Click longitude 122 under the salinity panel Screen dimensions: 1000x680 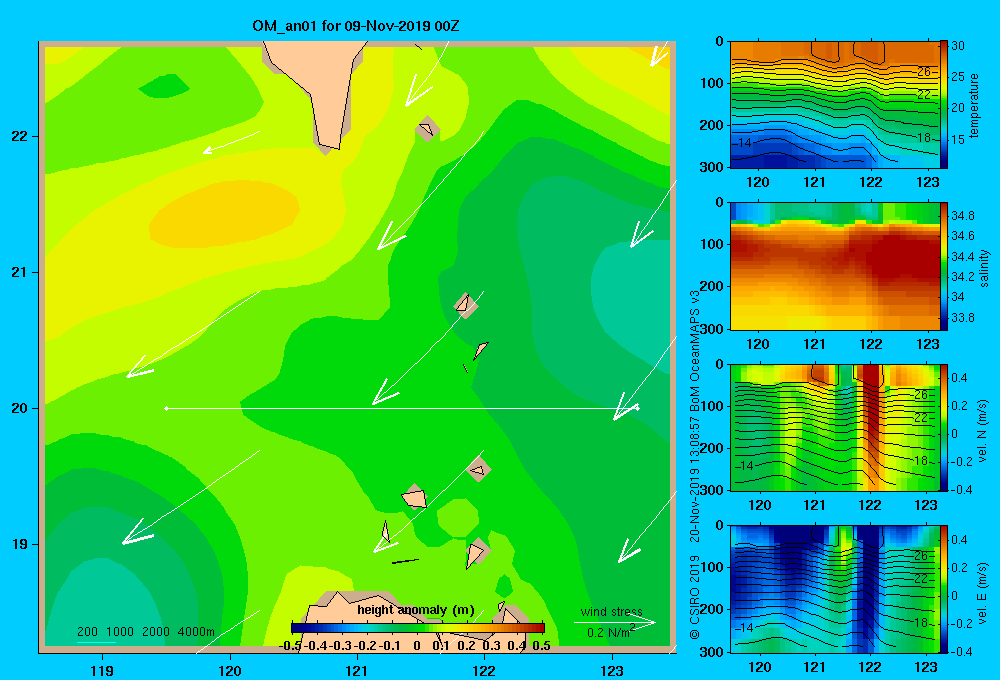(871, 344)
